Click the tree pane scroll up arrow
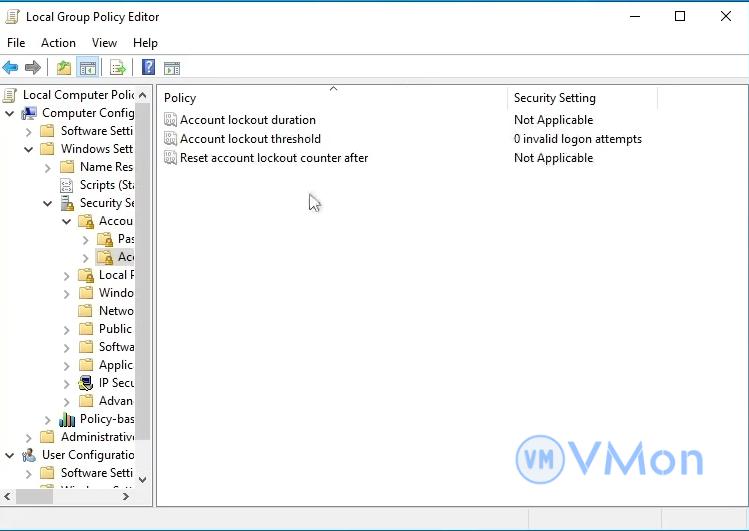The width and height of the screenshot is (749, 531). click(x=143, y=95)
